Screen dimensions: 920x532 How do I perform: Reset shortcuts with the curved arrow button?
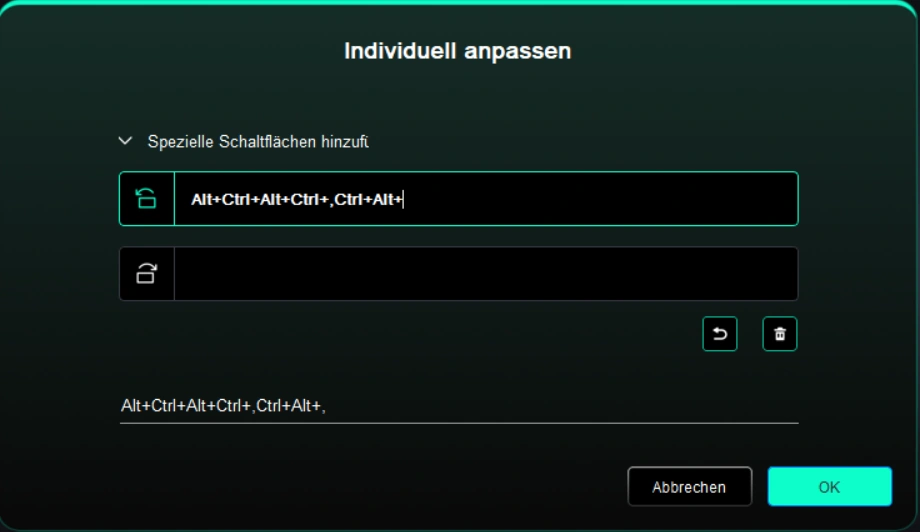click(x=719, y=334)
